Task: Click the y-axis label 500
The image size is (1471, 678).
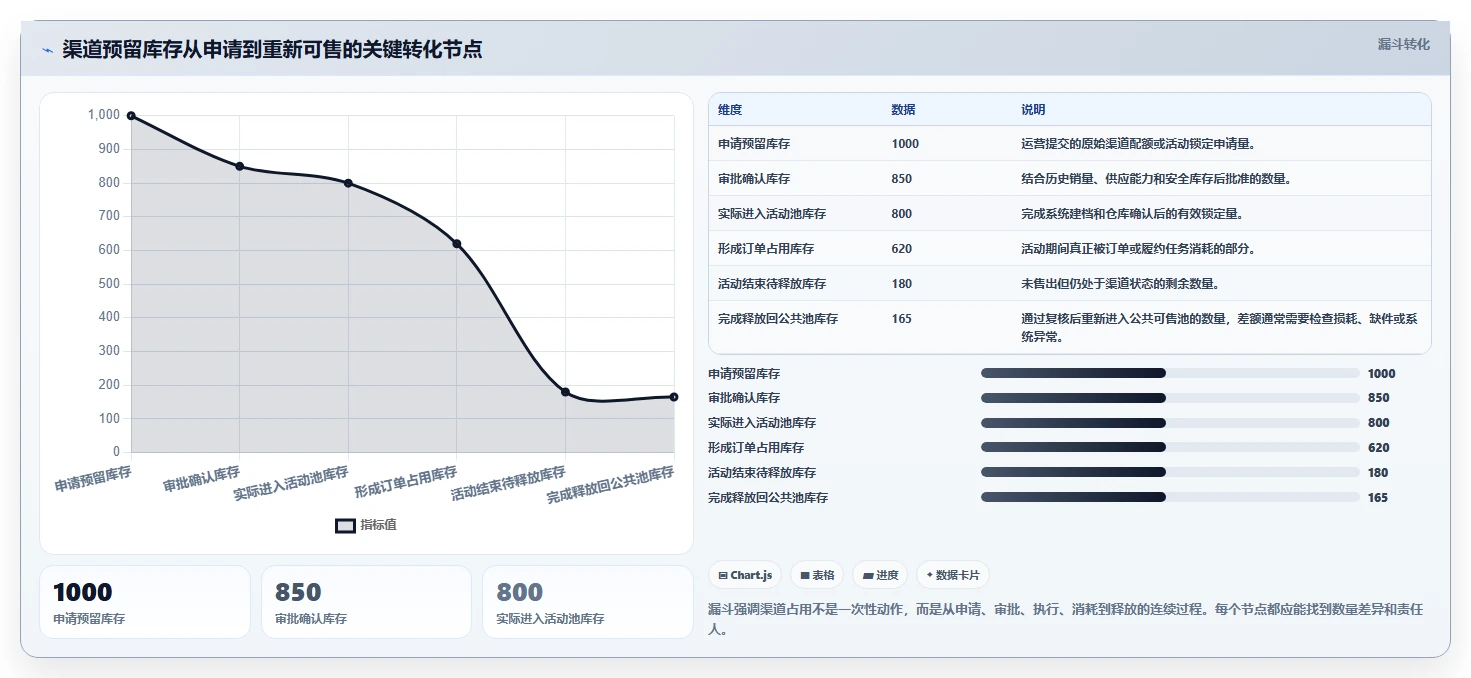Action: click(x=109, y=284)
